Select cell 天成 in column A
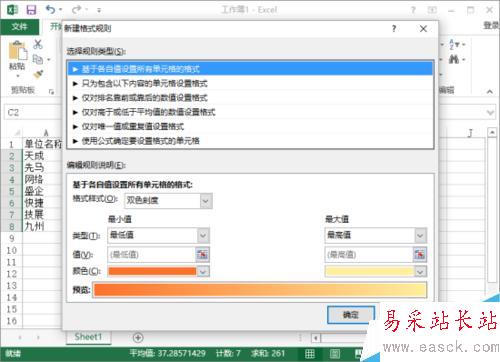 coord(42,156)
